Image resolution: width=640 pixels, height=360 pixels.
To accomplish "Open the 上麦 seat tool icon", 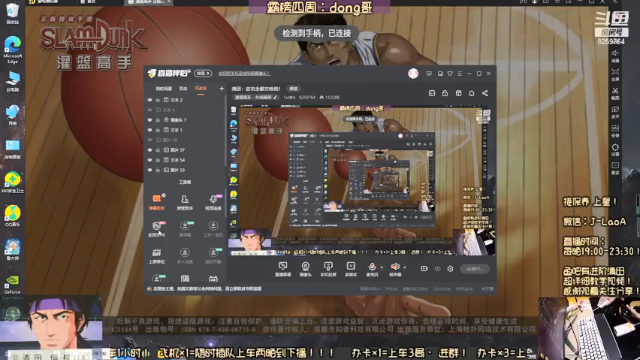I will 157,256.
